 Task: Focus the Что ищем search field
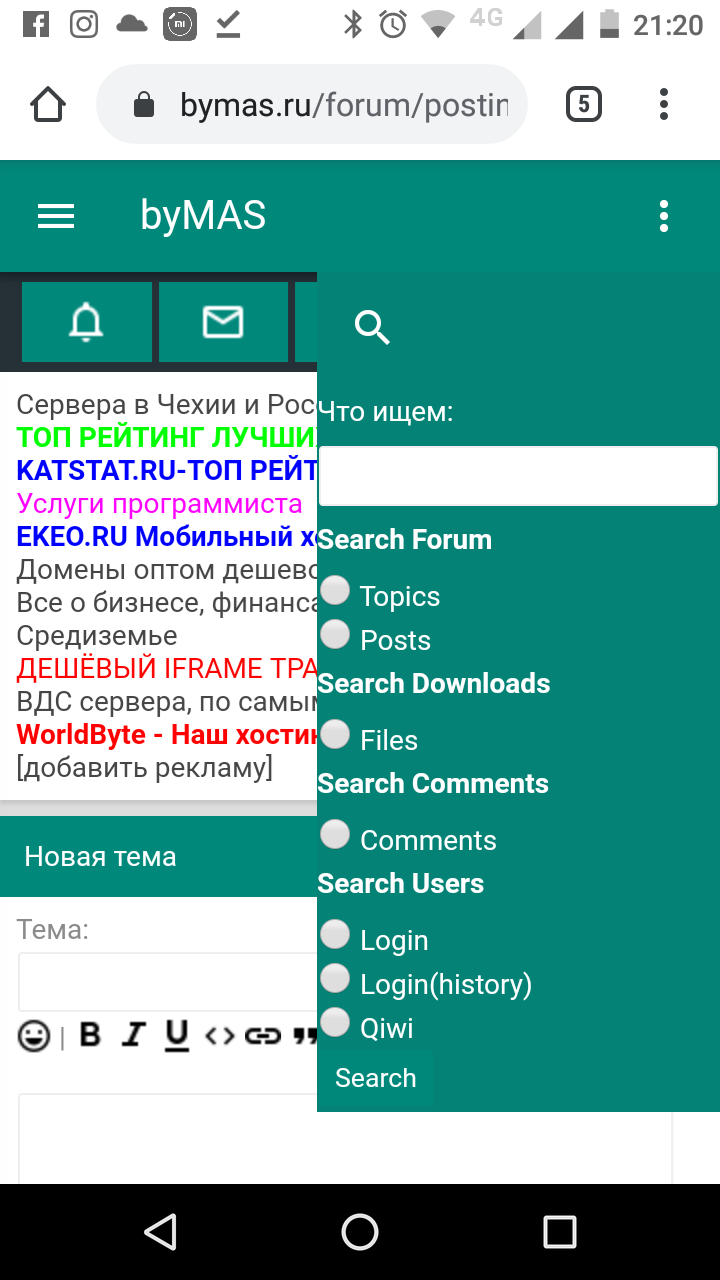(x=518, y=476)
